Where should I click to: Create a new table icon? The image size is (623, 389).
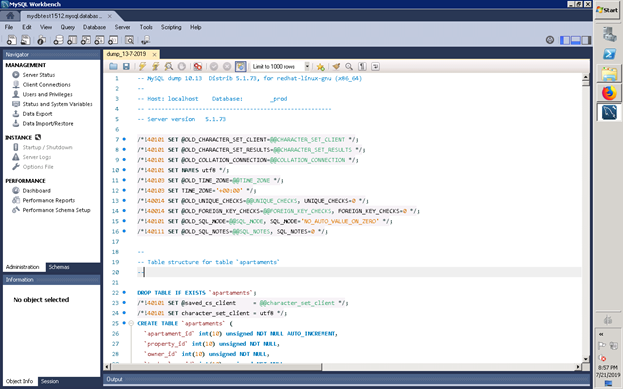(72, 40)
